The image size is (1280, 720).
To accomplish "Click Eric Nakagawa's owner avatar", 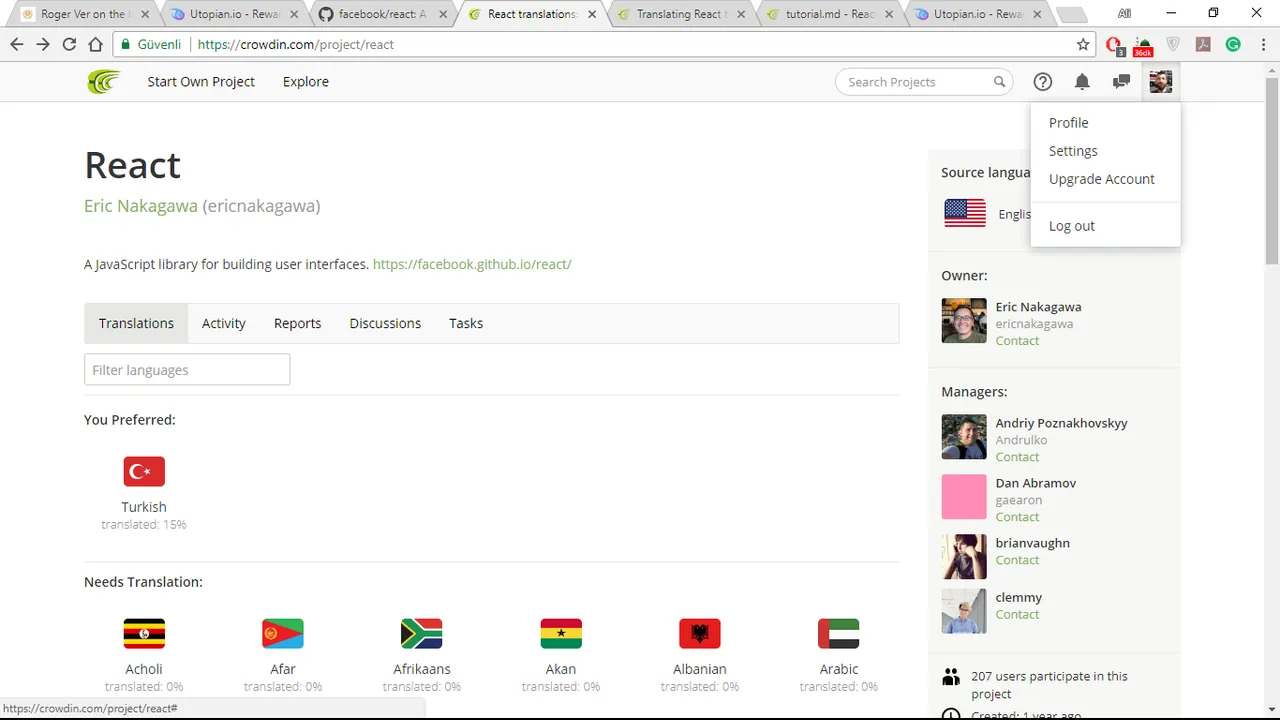I will pyautogui.click(x=964, y=321).
